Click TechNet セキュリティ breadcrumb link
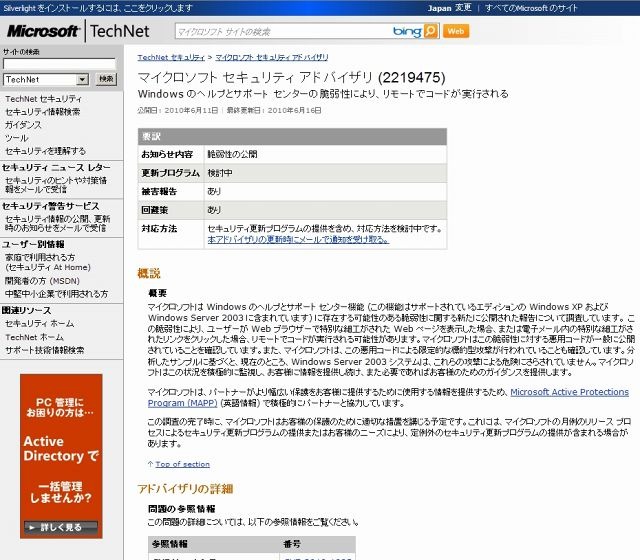This screenshot has height=560, width=640. 171,58
